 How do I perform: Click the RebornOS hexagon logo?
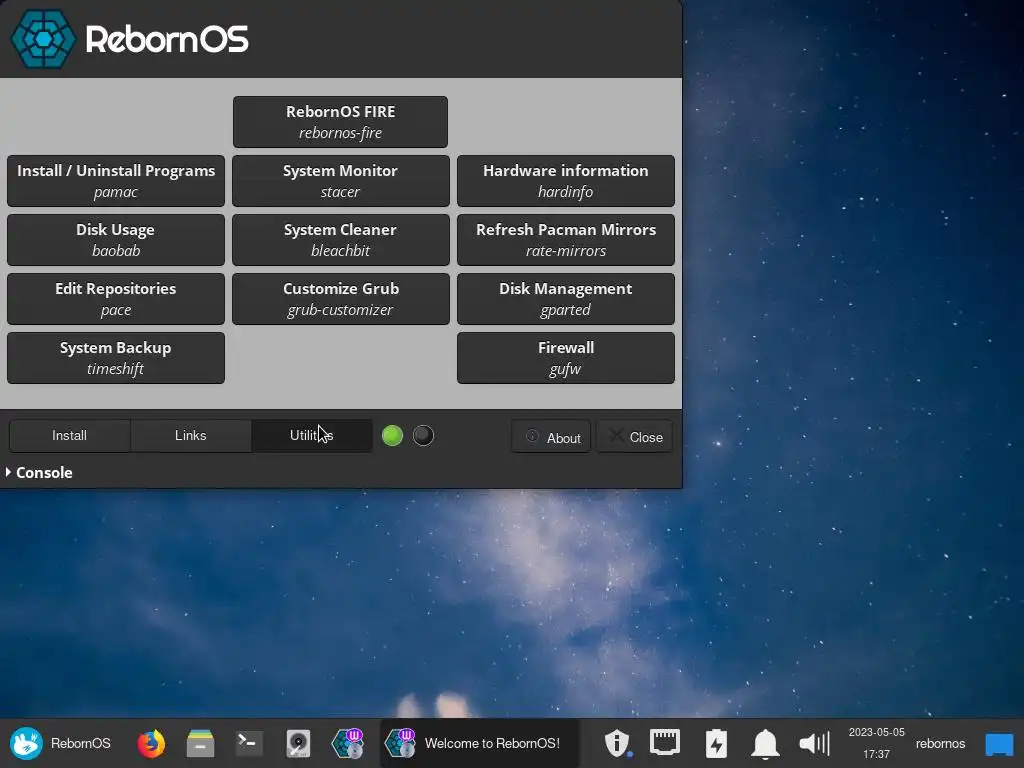coord(43,39)
